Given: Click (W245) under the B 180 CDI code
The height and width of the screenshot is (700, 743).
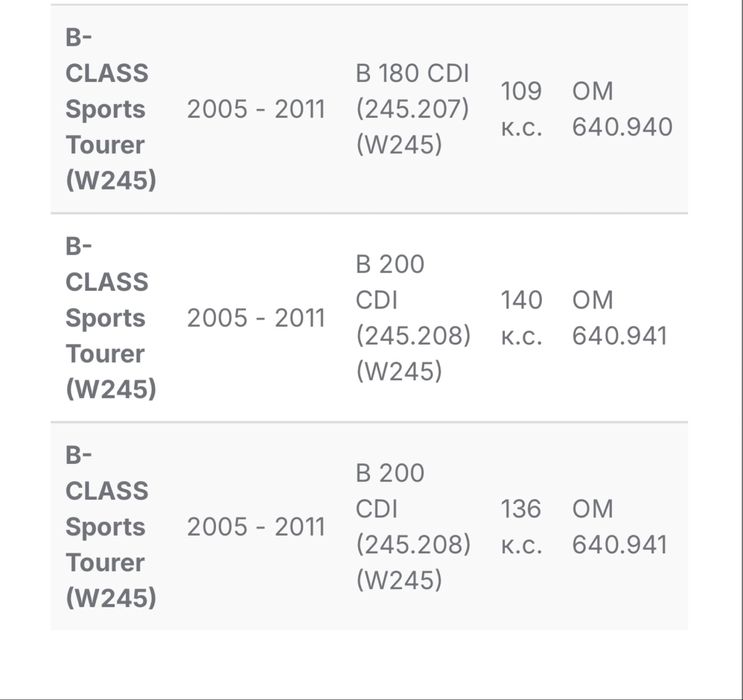Looking at the screenshot, I should tap(398, 145).
